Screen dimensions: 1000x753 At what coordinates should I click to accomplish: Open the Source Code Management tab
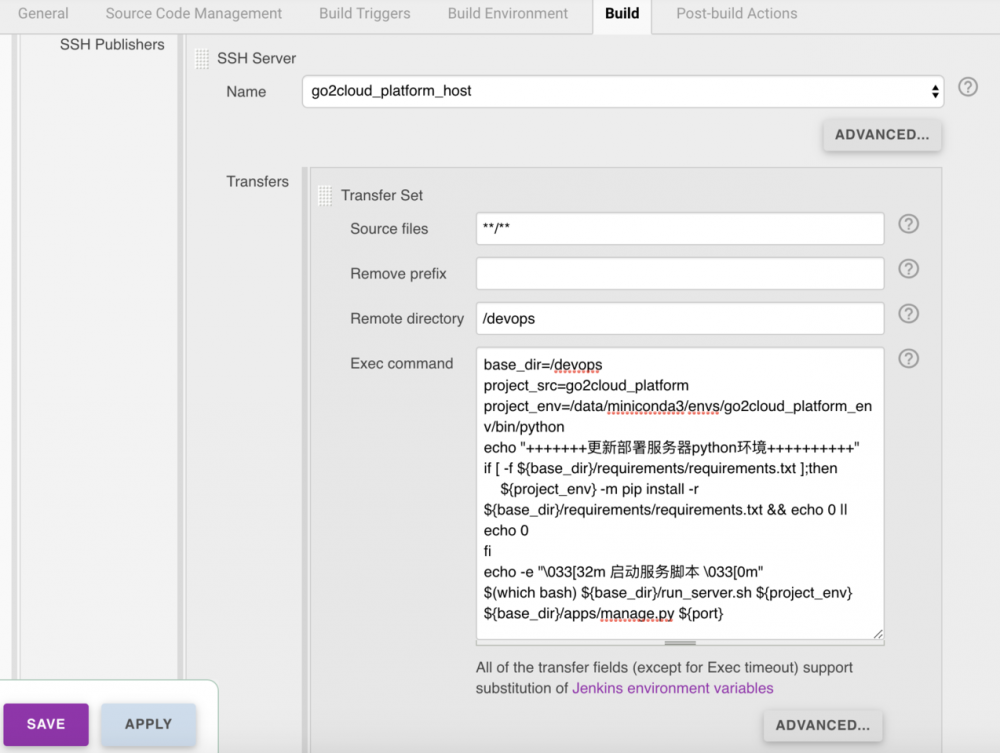point(193,14)
